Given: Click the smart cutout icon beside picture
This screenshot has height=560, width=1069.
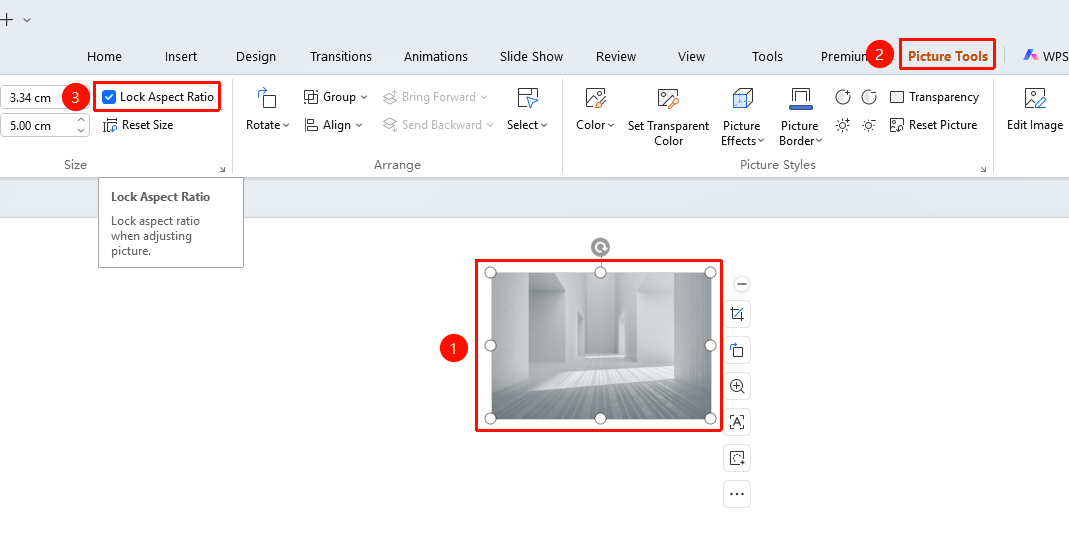Looking at the screenshot, I should click(737, 458).
